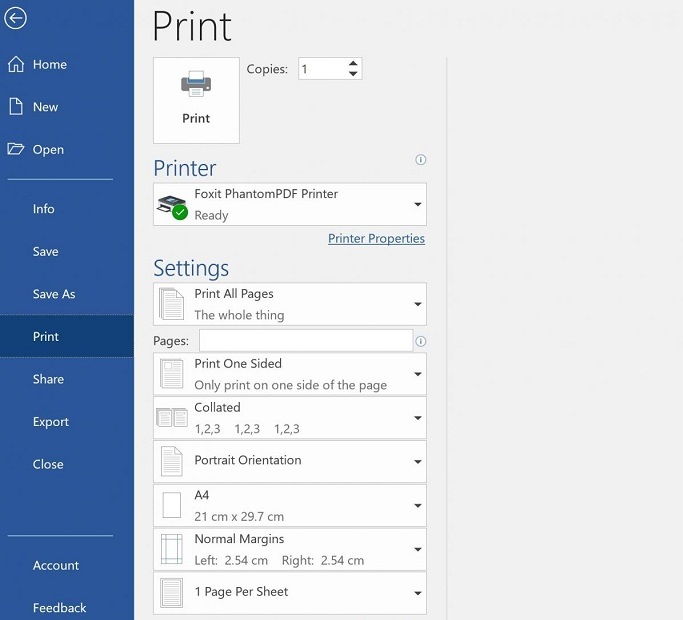Click the info icon beside Pages field
Image resolution: width=683 pixels, height=620 pixels.
[420, 341]
